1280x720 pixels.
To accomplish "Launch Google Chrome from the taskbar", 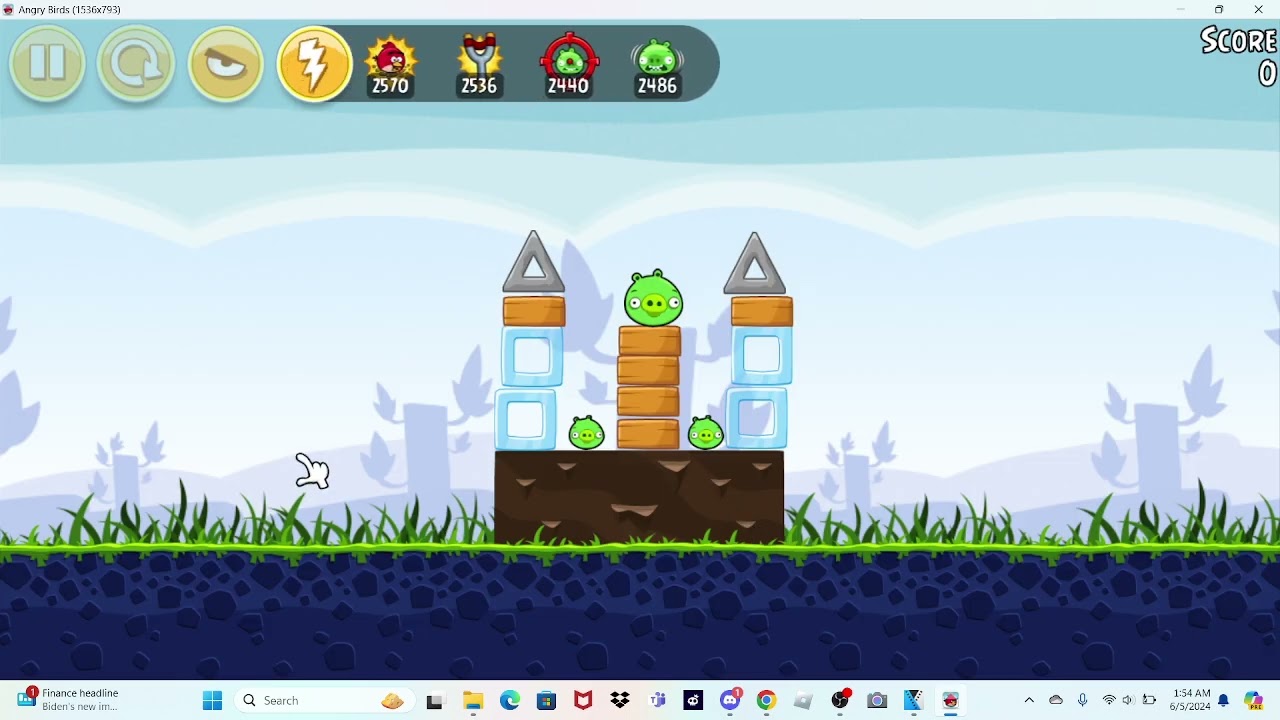I will tap(766, 701).
